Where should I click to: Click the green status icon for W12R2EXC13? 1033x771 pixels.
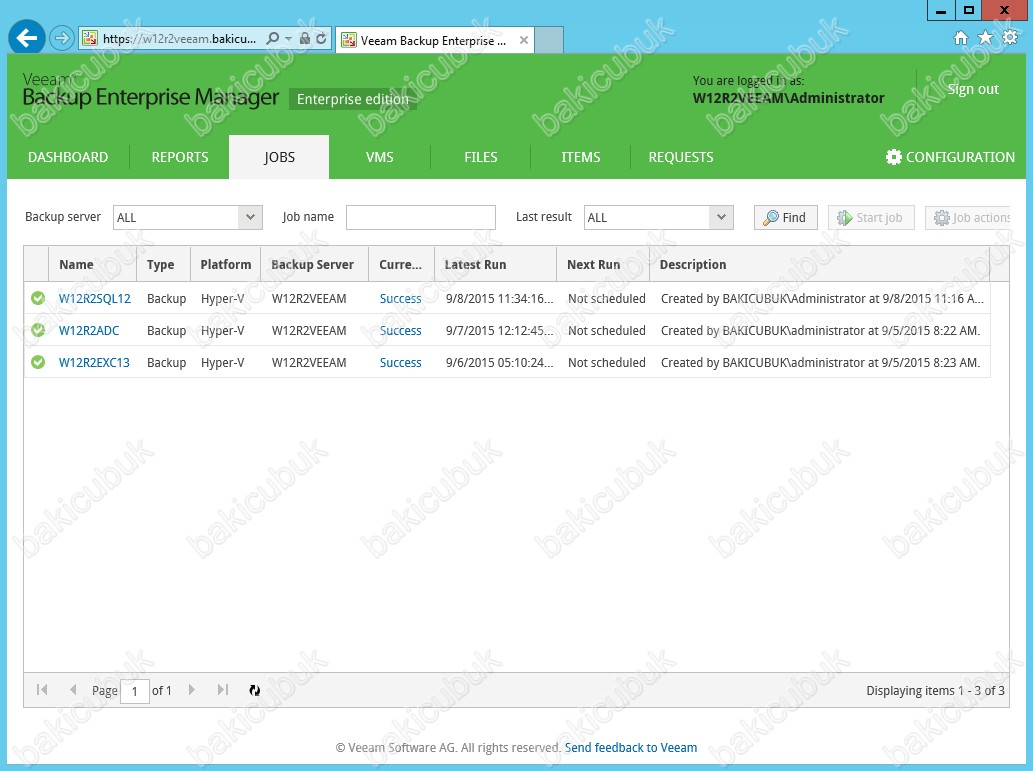click(38, 362)
